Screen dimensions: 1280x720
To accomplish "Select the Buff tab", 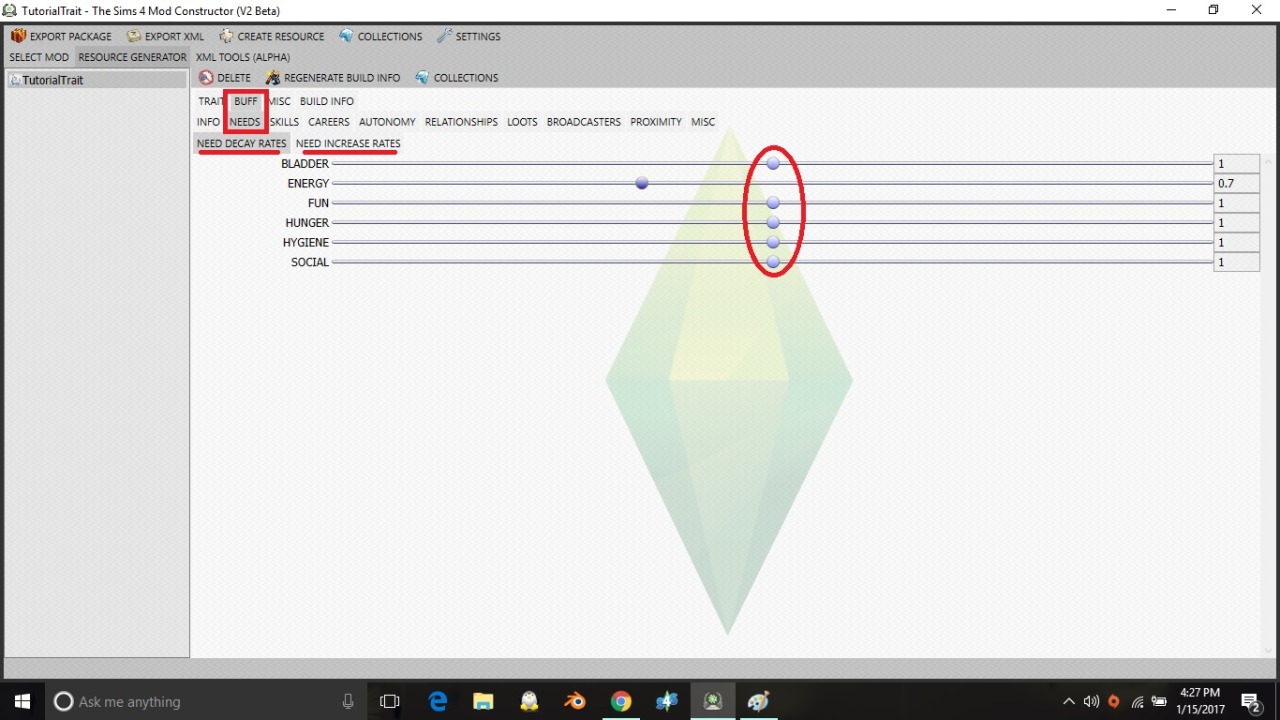I will coord(246,101).
